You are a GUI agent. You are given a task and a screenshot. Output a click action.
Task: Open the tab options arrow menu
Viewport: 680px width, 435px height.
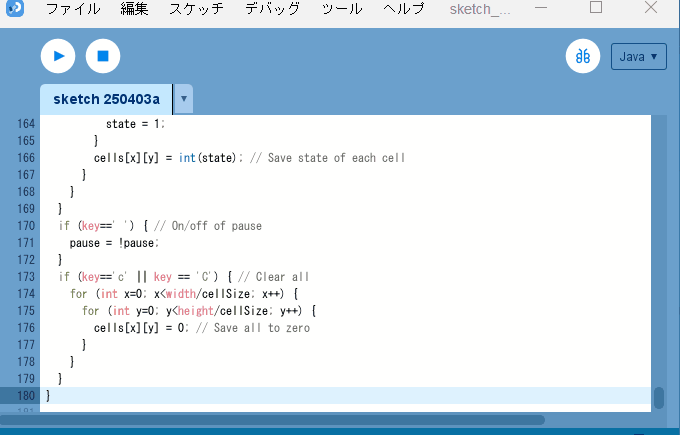click(184, 99)
